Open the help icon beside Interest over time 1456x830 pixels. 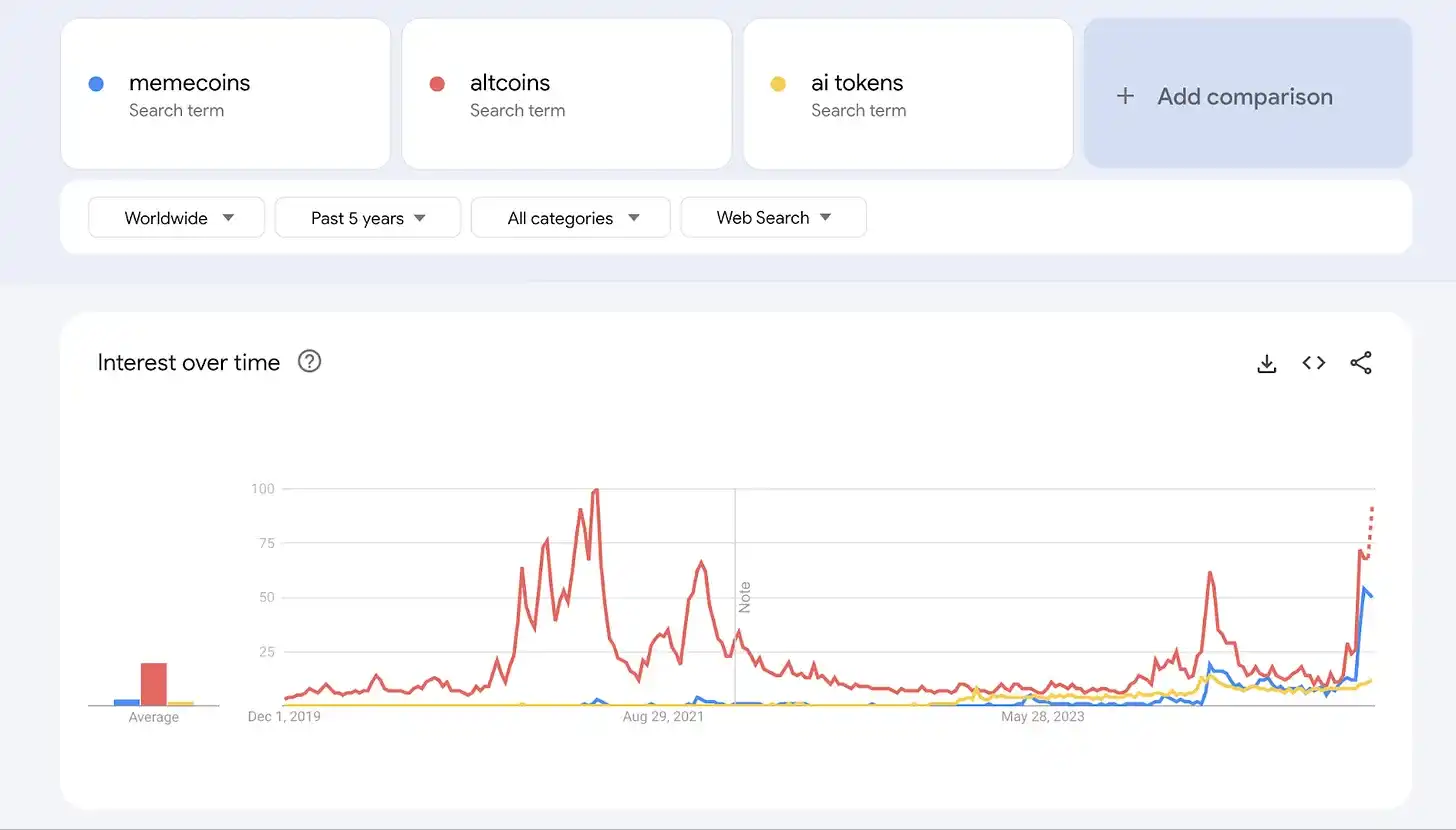click(x=310, y=362)
